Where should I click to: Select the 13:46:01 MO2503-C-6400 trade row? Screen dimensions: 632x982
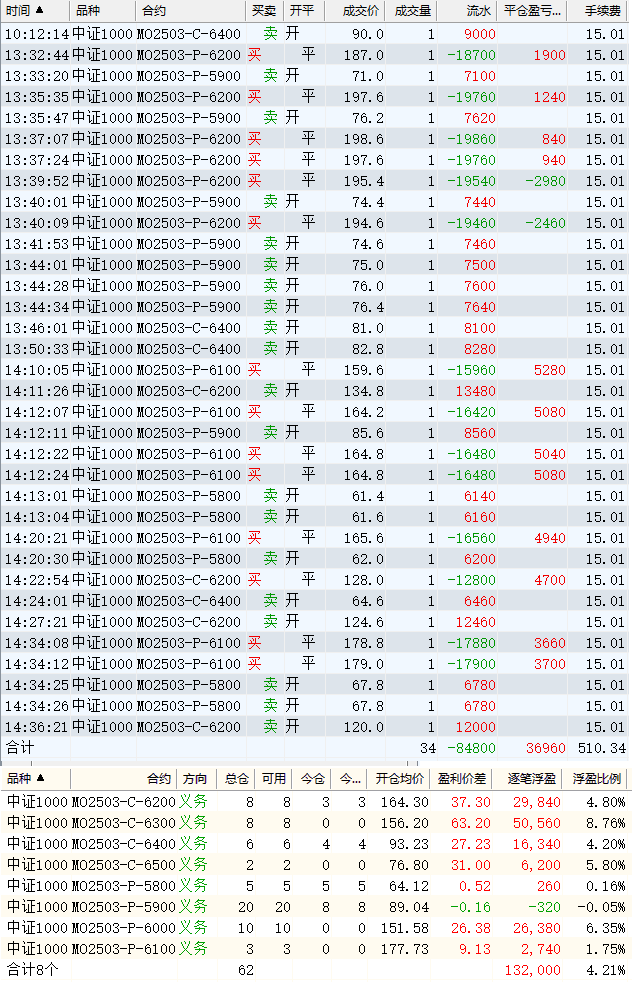click(x=315, y=328)
